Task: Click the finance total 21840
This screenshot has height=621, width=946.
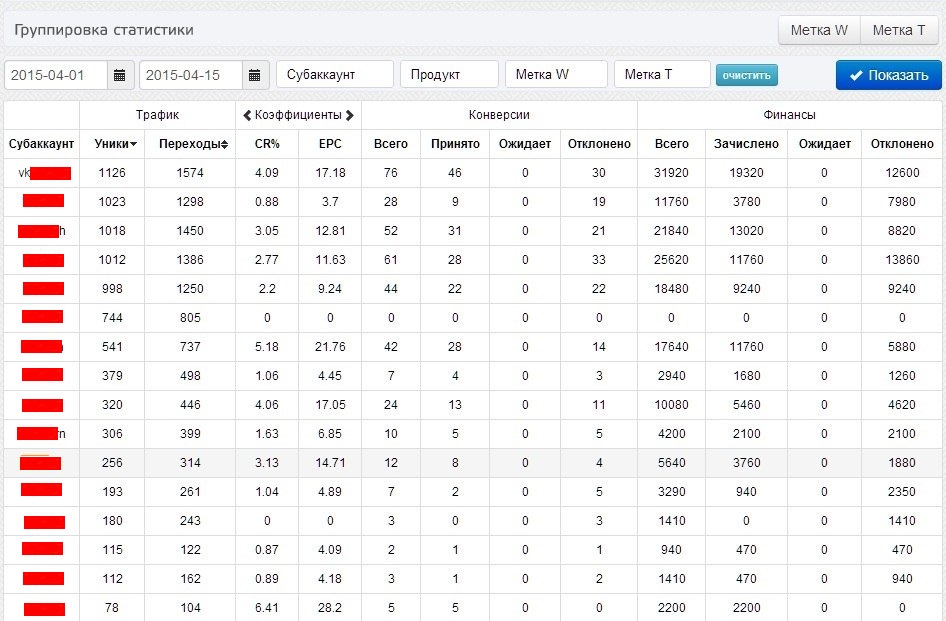Action: 671,231
